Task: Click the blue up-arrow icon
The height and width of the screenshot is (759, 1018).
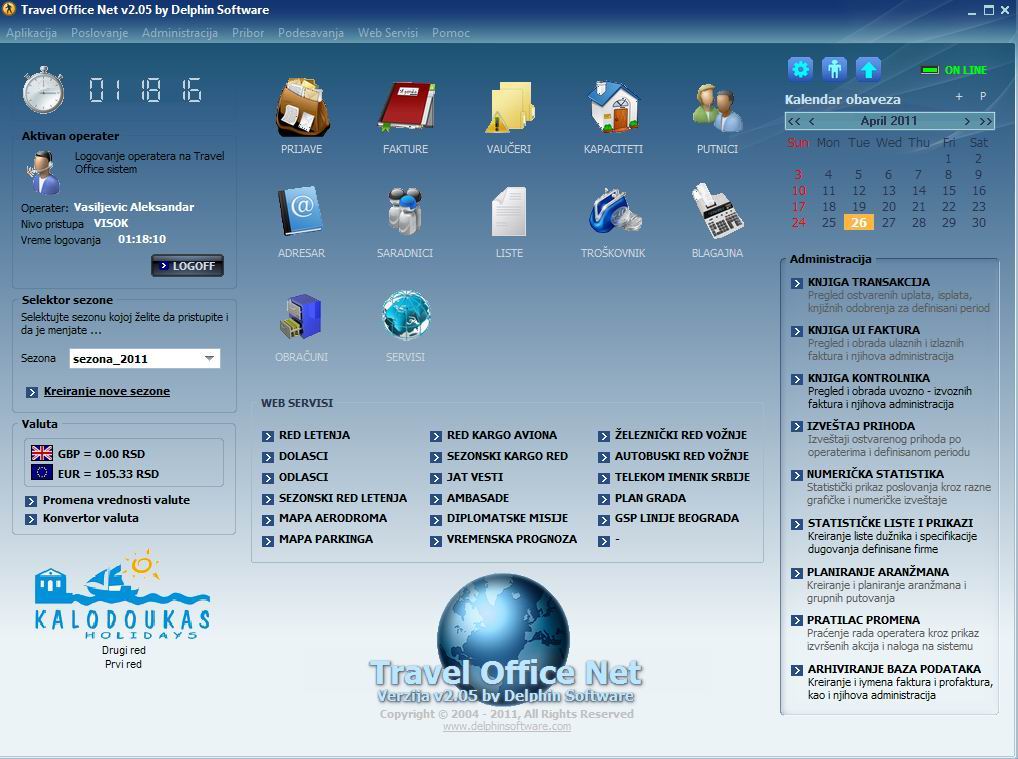Action: click(x=868, y=69)
